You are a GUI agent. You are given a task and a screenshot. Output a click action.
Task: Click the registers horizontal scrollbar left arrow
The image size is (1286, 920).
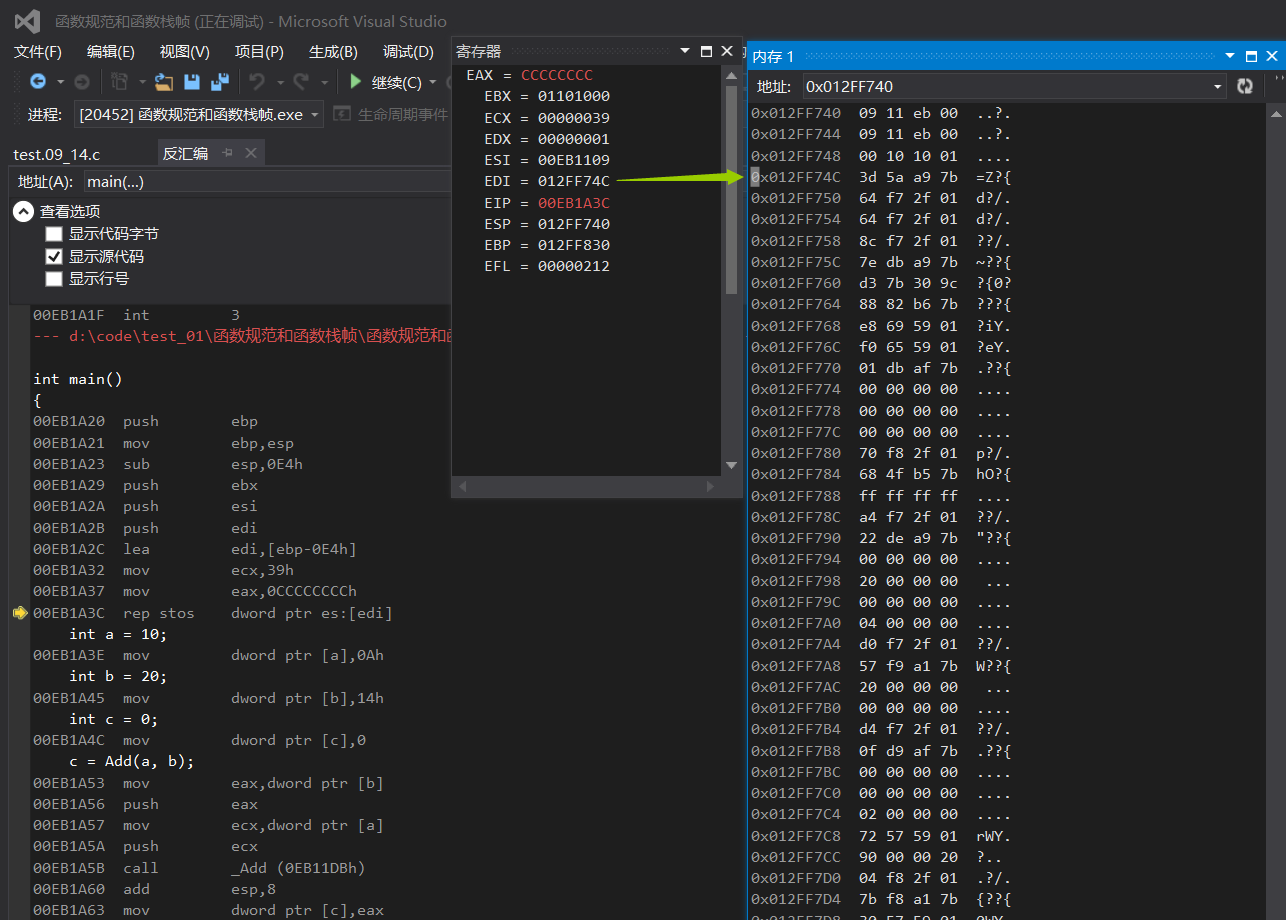coord(462,486)
